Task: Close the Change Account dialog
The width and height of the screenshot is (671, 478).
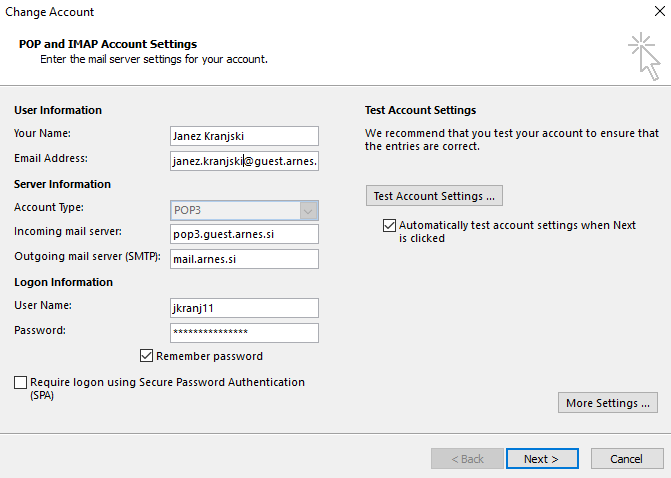Action: tap(660, 11)
